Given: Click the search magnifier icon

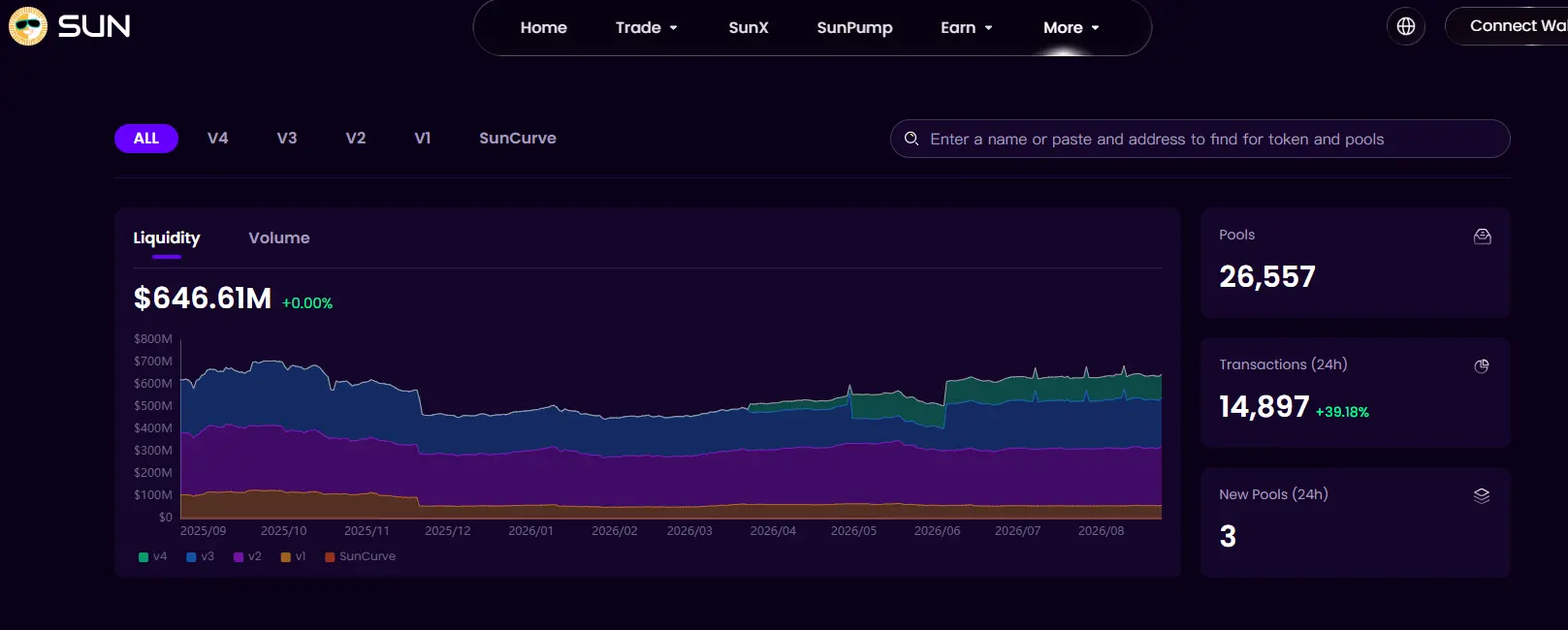Looking at the screenshot, I should [x=912, y=139].
